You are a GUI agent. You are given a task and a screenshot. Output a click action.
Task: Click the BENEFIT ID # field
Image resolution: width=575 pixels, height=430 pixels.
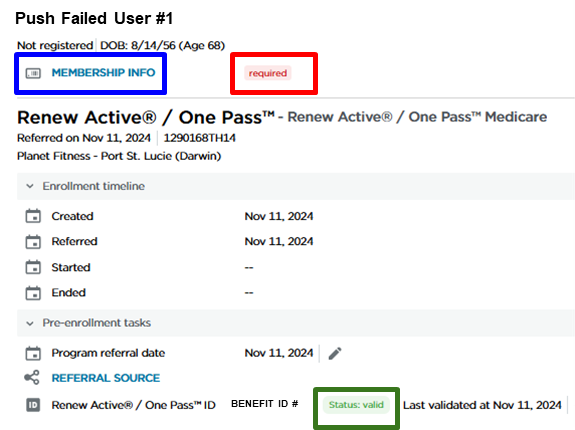coord(264,404)
